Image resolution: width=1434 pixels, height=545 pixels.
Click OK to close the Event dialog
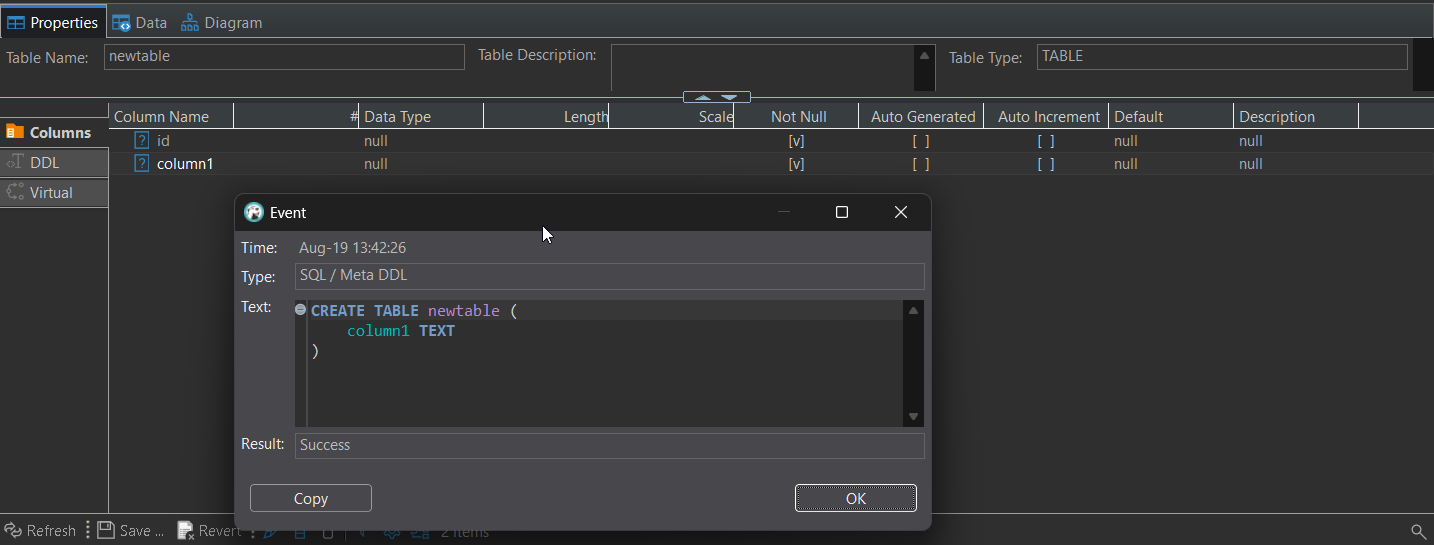[x=856, y=498]
